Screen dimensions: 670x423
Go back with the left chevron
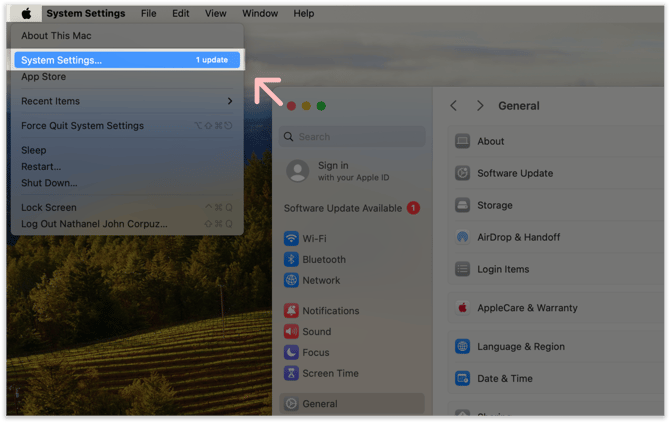coord(453,106)
